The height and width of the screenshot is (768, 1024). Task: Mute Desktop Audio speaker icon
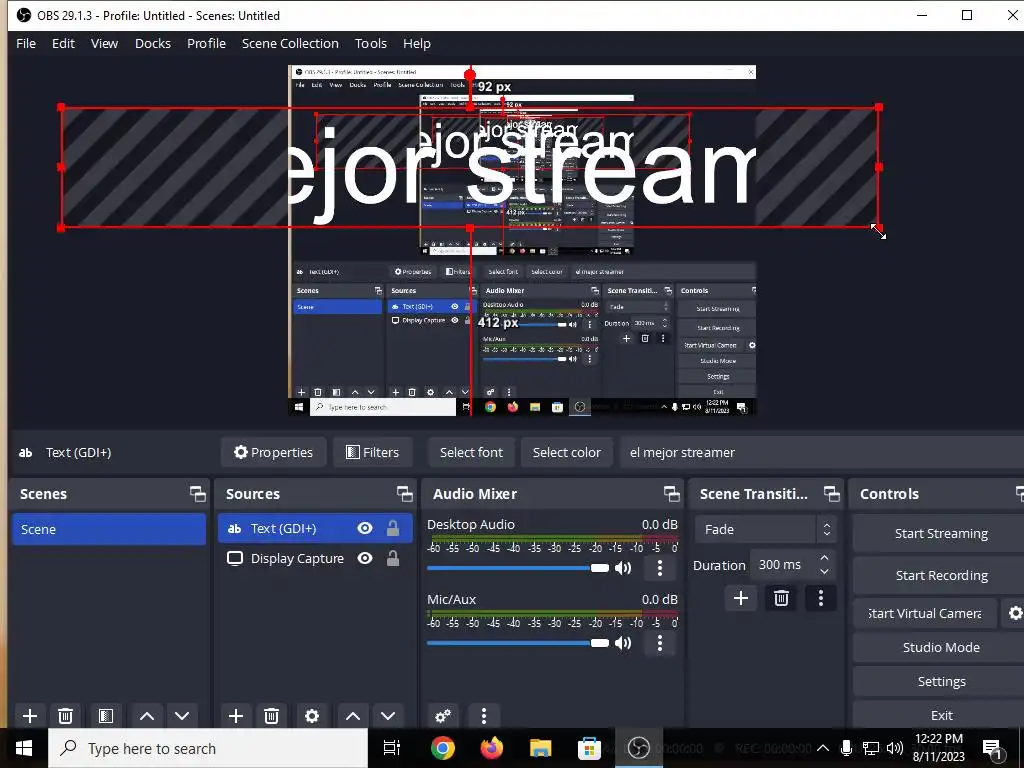[623, 568]
